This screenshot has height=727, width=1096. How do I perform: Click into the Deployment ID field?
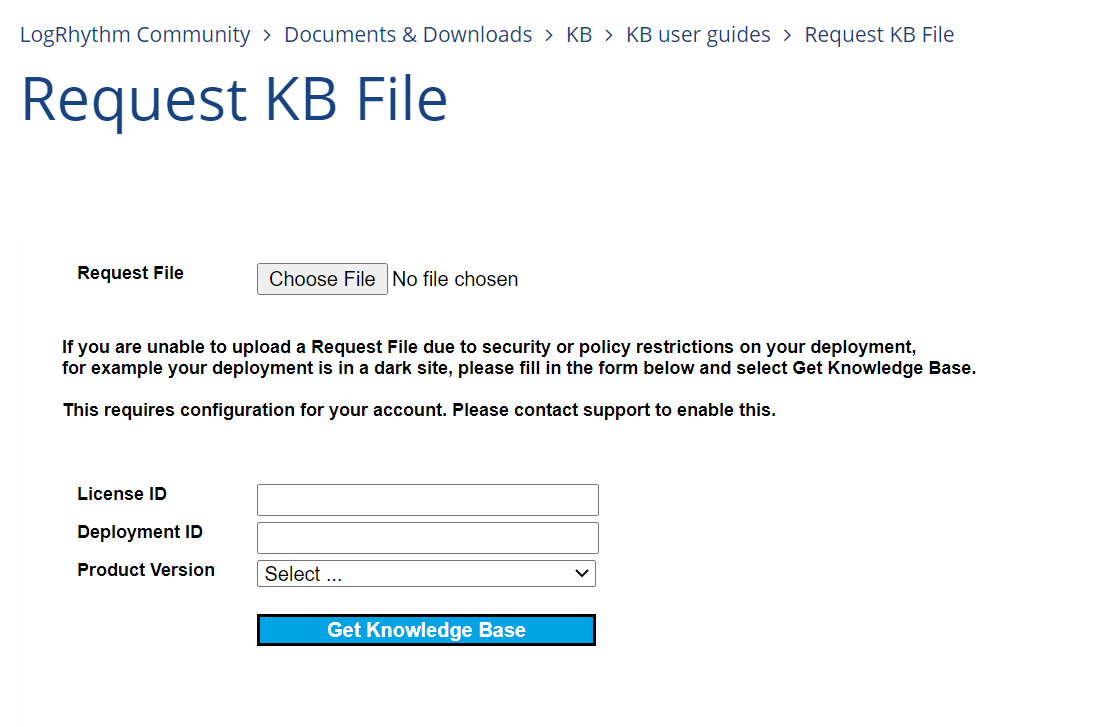[x=427, y=538]
